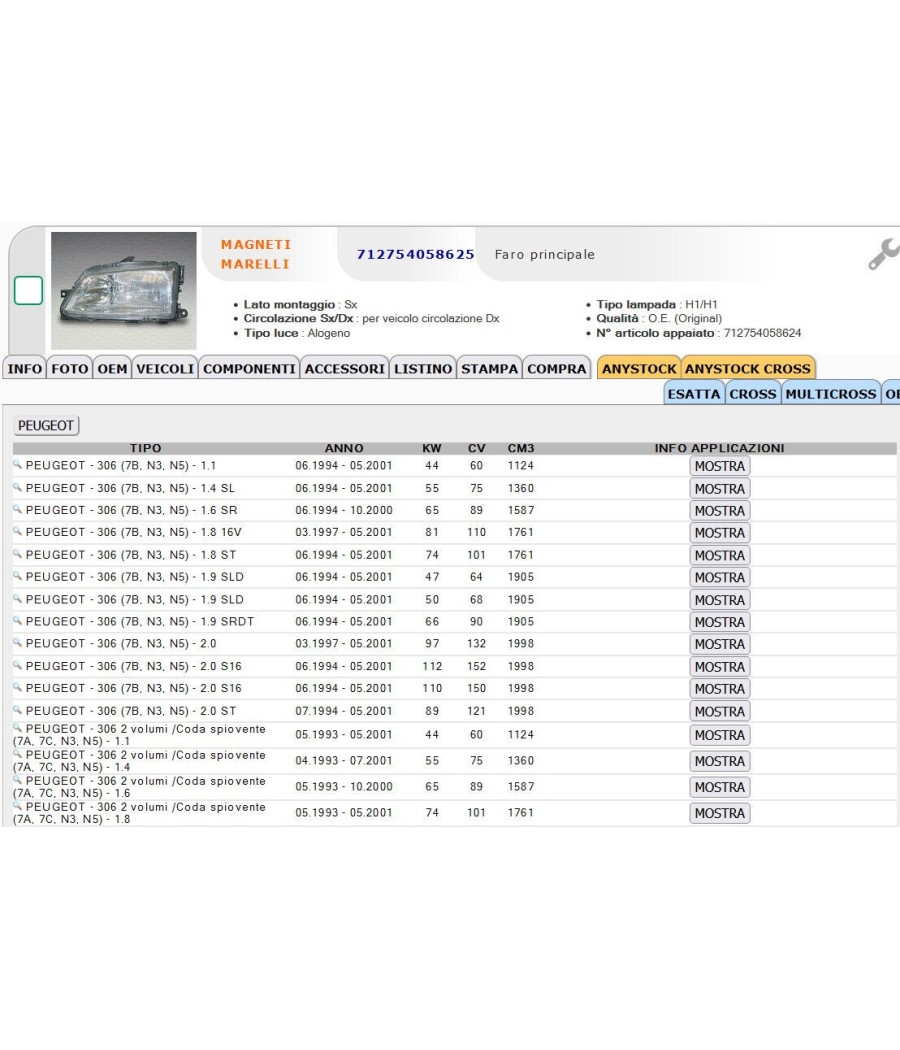The height and width of the screenshot is (1050, 900).
Task: Click MOSTRA for 306 2.0 S16 152 CV
Action: [720, 667]
